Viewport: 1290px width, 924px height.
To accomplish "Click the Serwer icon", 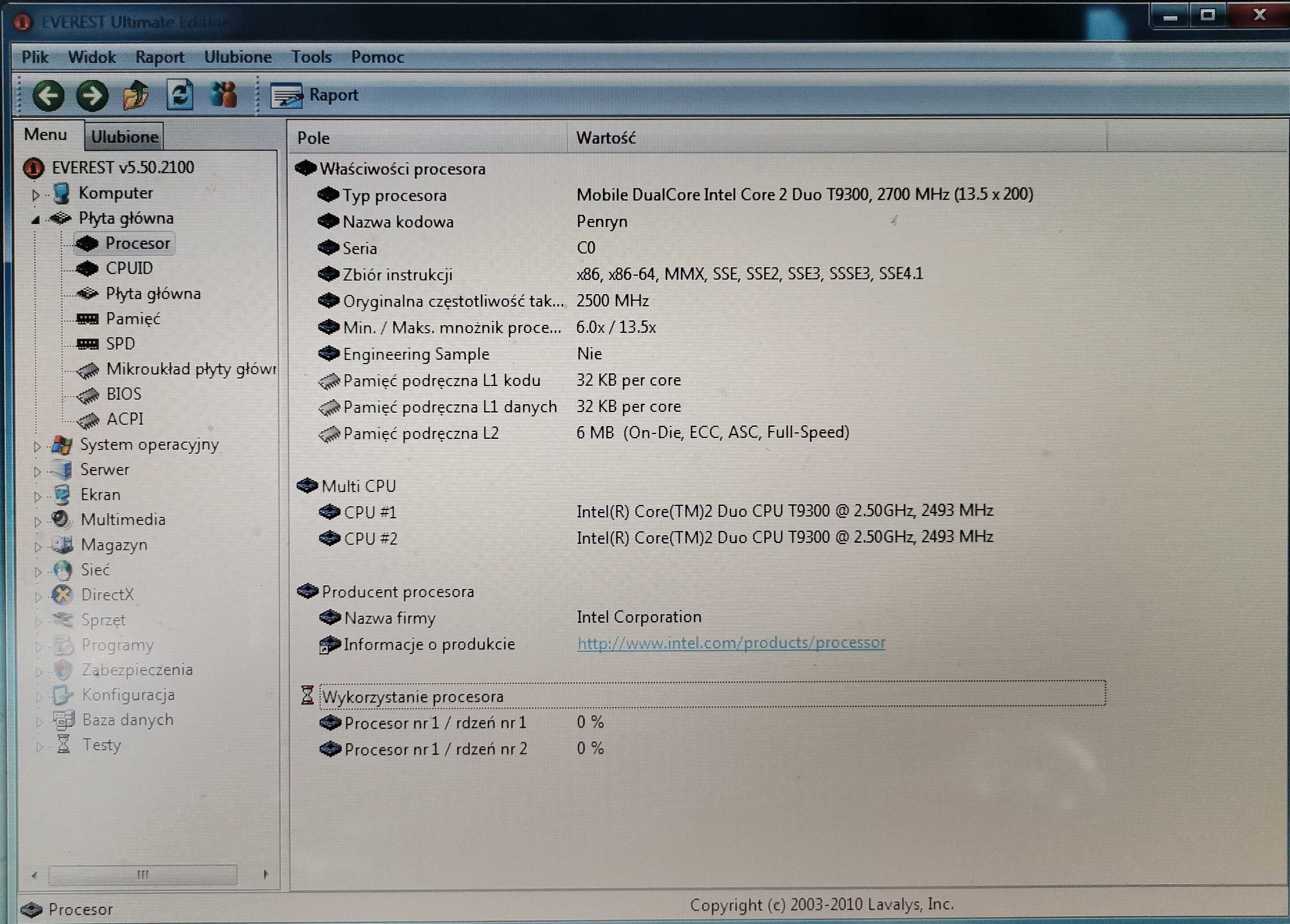I will (61, 470).
